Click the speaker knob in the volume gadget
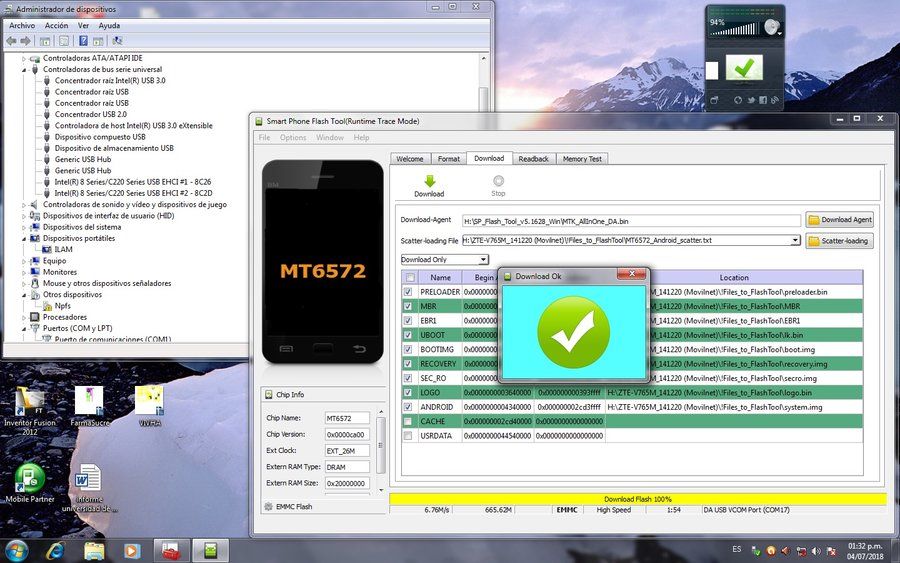 pyautogui.click(x=772, y=27)
